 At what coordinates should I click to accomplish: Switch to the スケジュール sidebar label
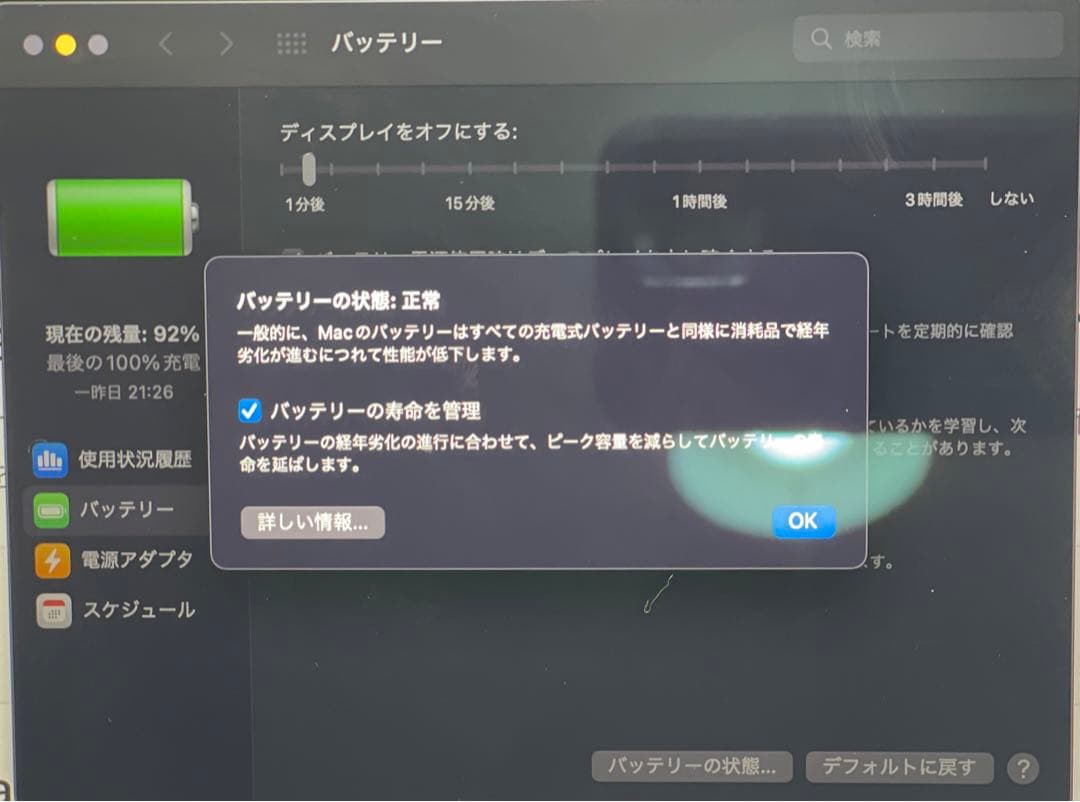(139, 610)
